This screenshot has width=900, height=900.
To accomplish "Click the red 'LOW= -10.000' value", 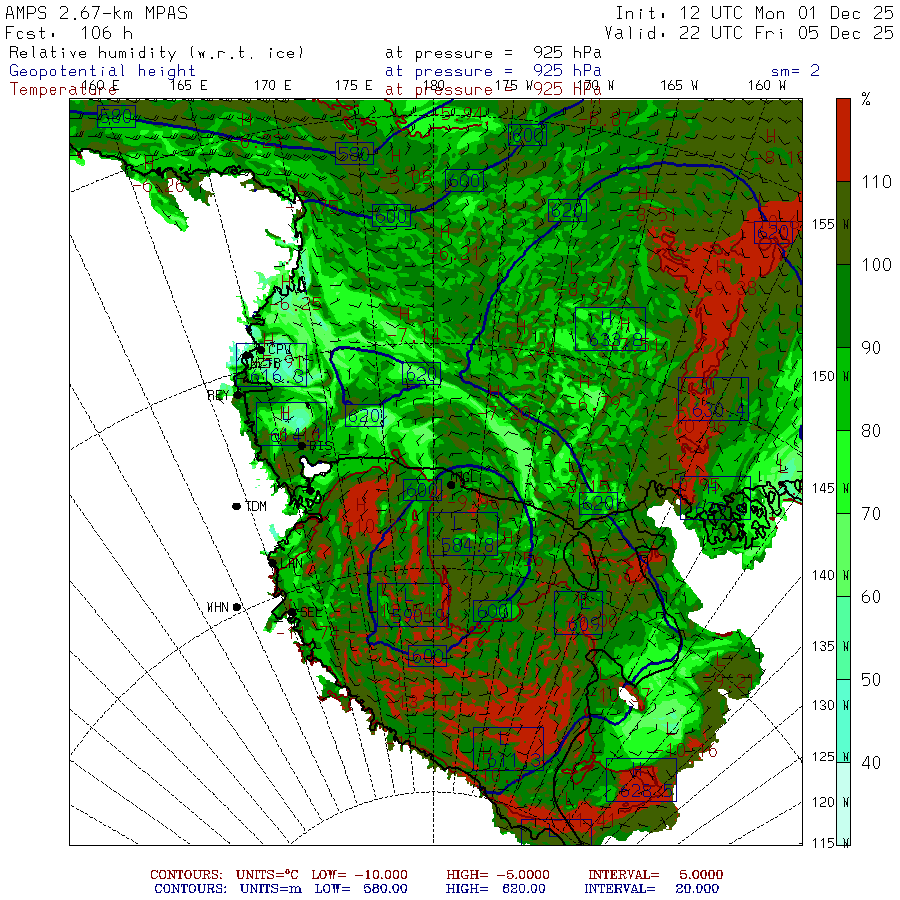I will [360, 875].
